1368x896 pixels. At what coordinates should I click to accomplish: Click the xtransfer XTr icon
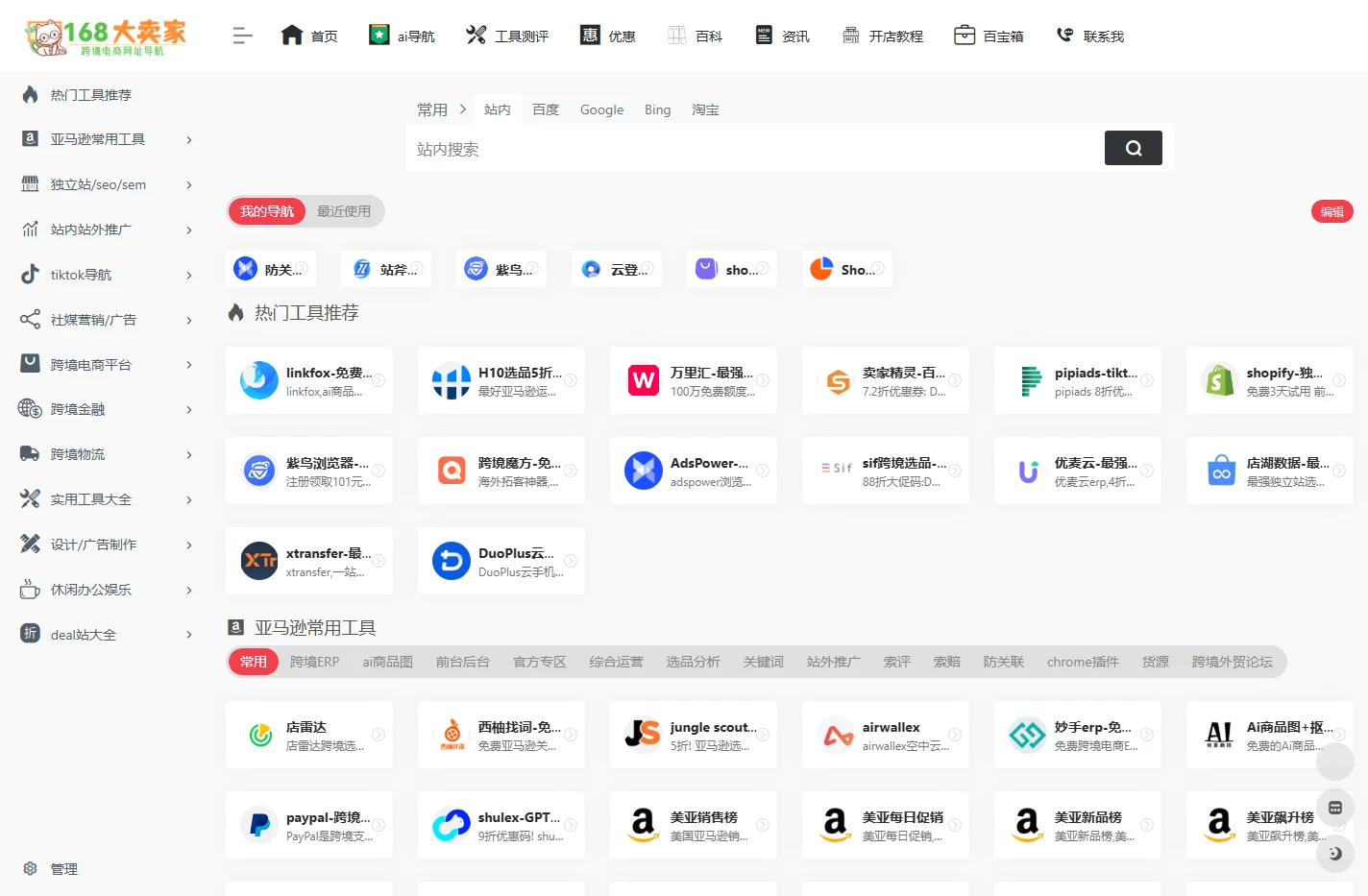(x=259, y=561)
